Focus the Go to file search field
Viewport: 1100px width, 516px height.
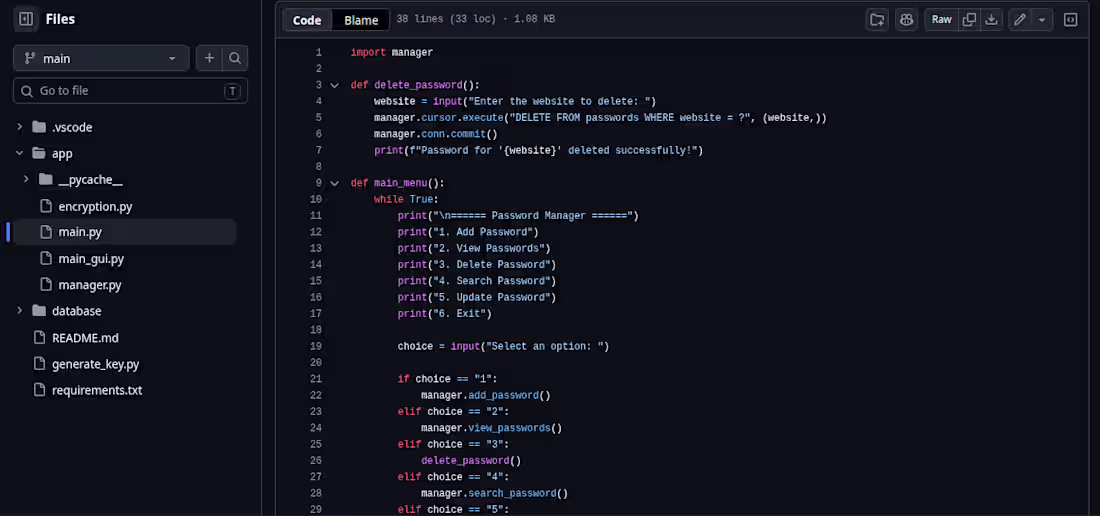(130, 91)
